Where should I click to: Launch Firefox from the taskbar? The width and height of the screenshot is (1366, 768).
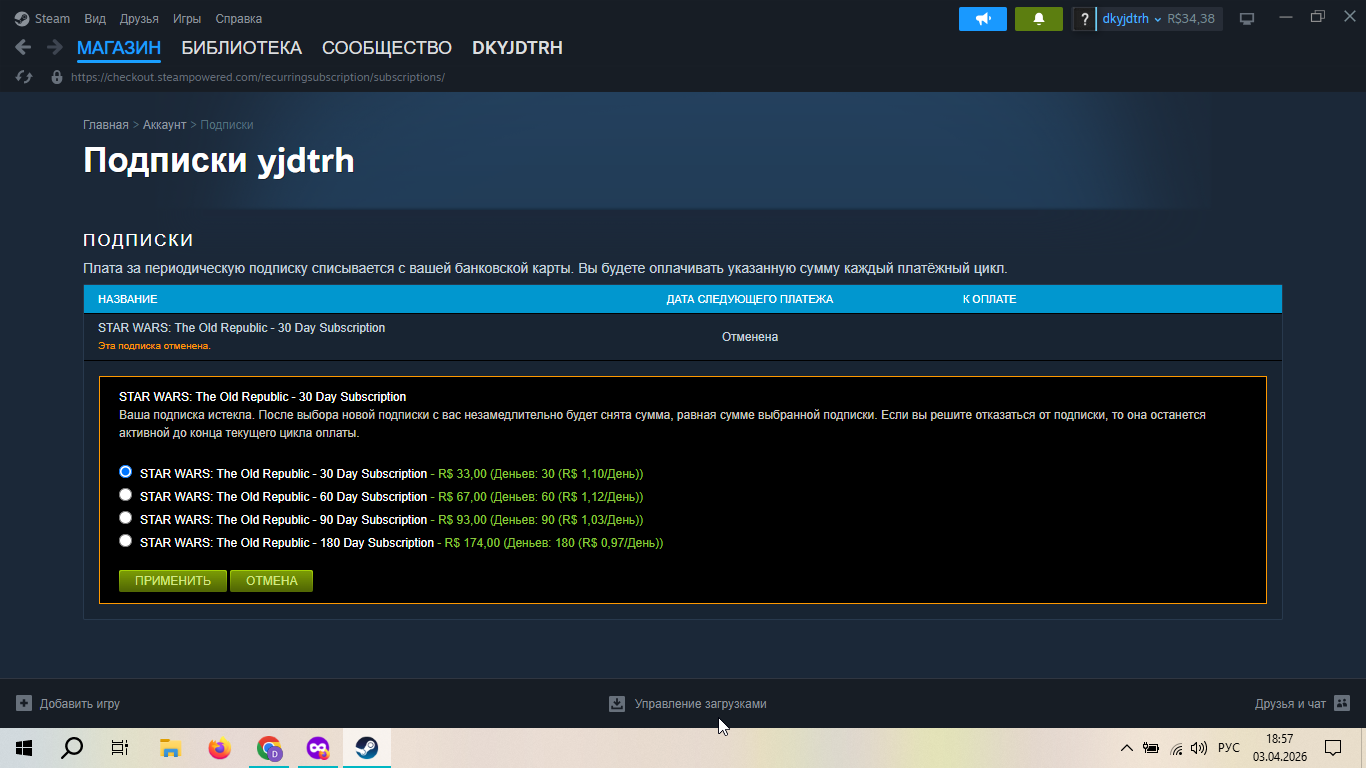219,748
